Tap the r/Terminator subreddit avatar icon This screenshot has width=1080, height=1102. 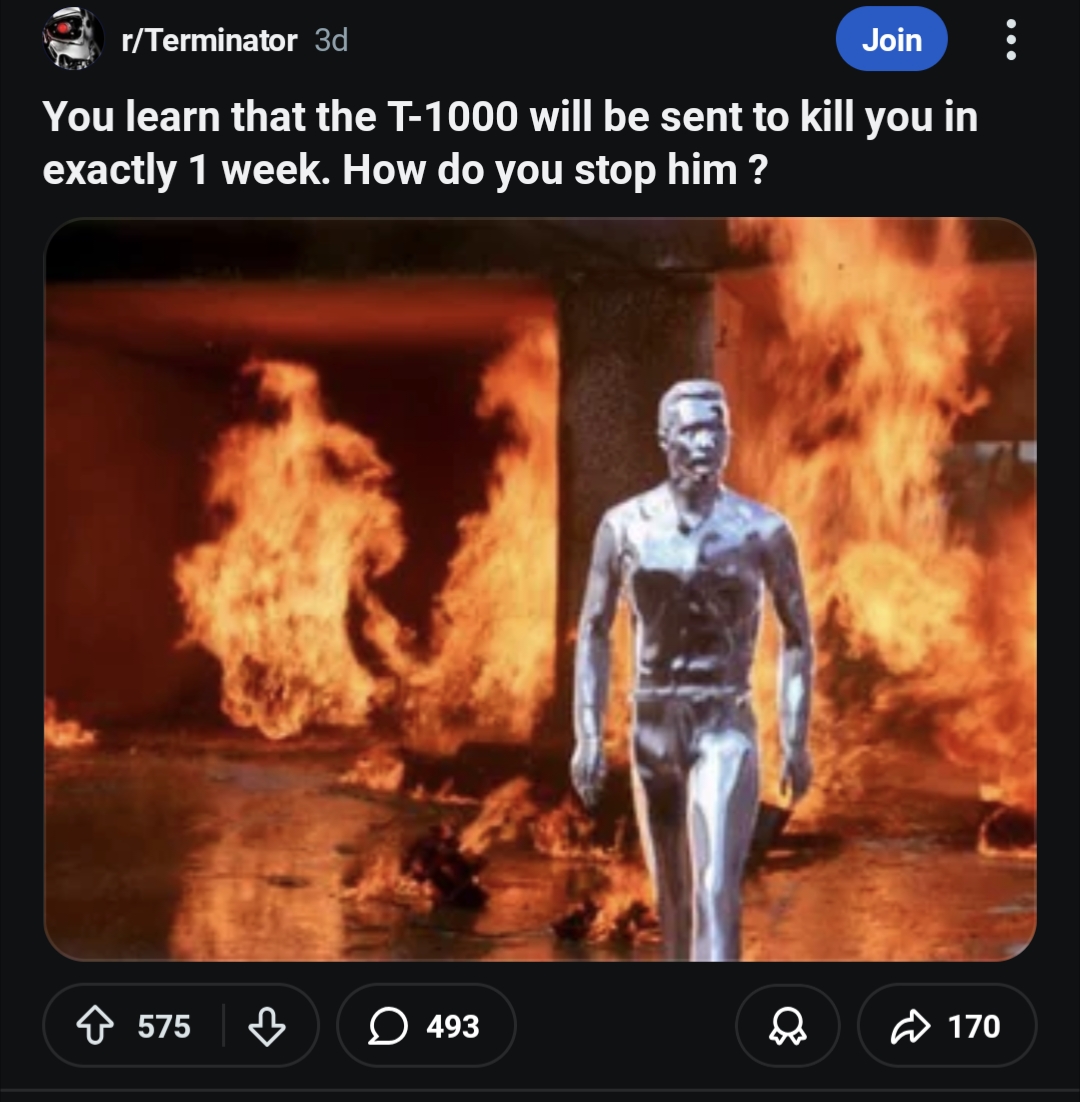[x=73, y=40]
